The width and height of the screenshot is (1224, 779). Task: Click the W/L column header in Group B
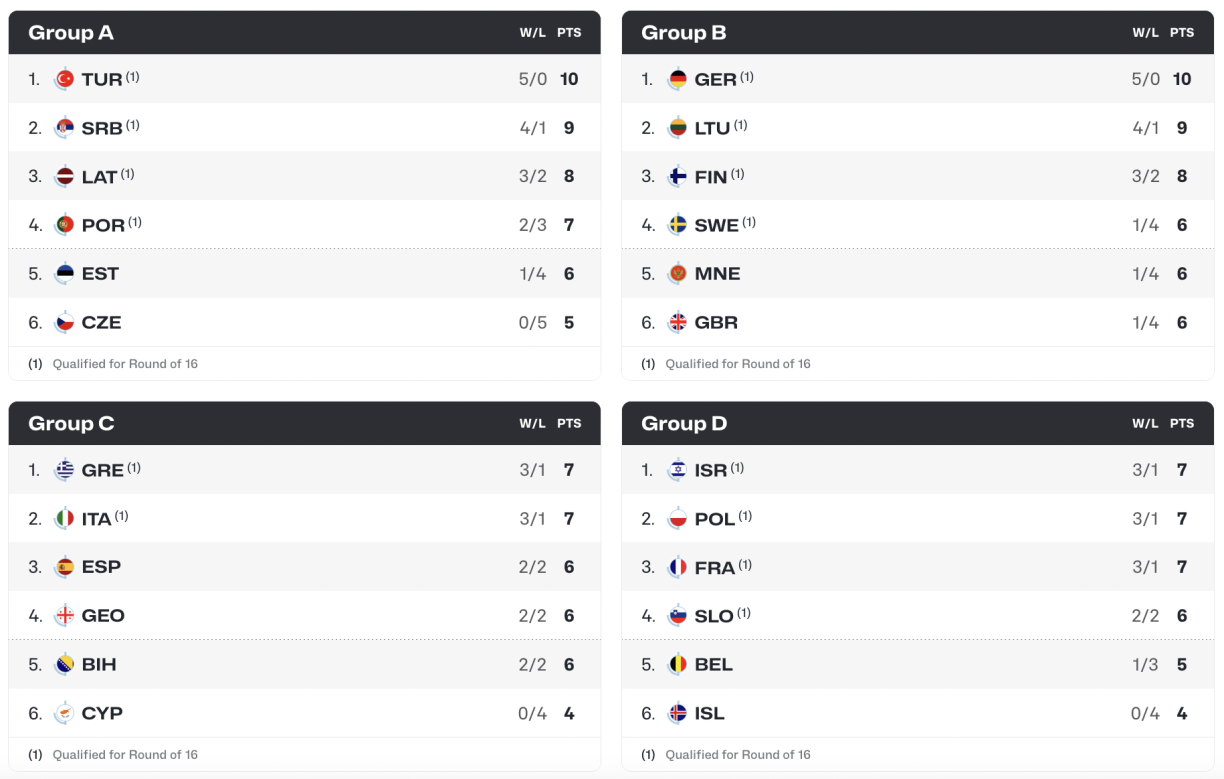coord(1145,33)
